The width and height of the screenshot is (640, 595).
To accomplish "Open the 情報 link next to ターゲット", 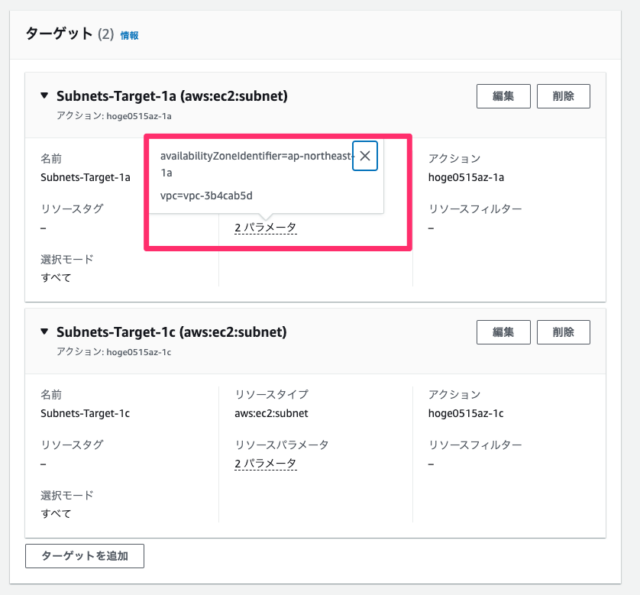I will (x=129, y=36).
